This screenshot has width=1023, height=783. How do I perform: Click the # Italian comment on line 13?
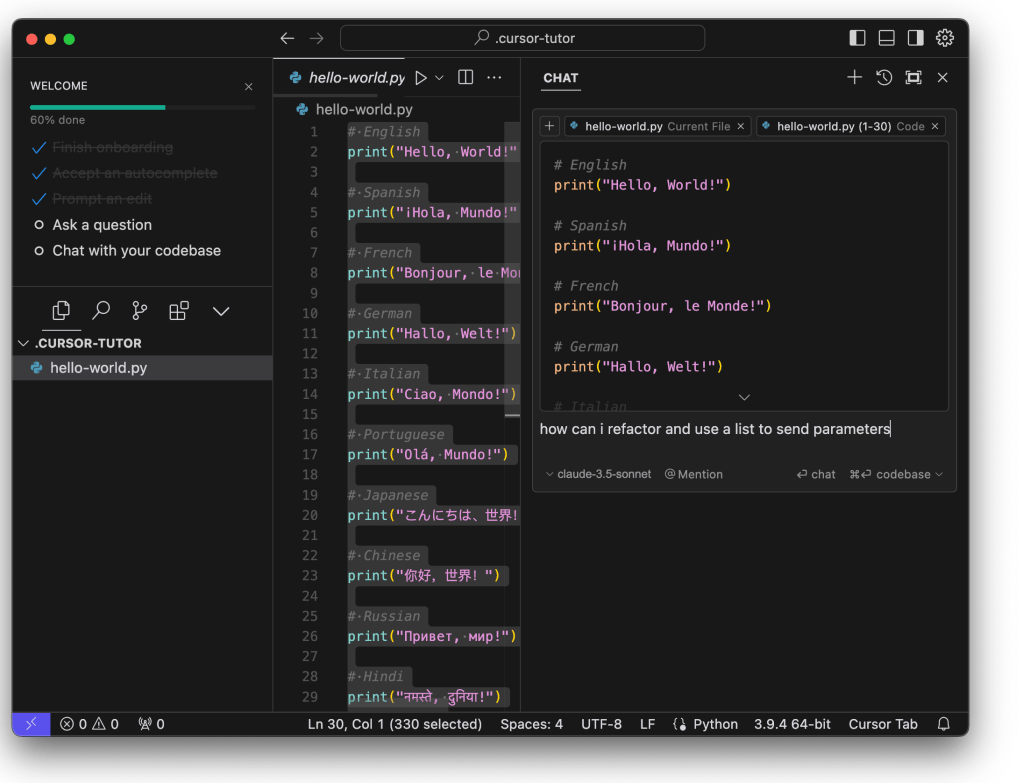[384, 374]
